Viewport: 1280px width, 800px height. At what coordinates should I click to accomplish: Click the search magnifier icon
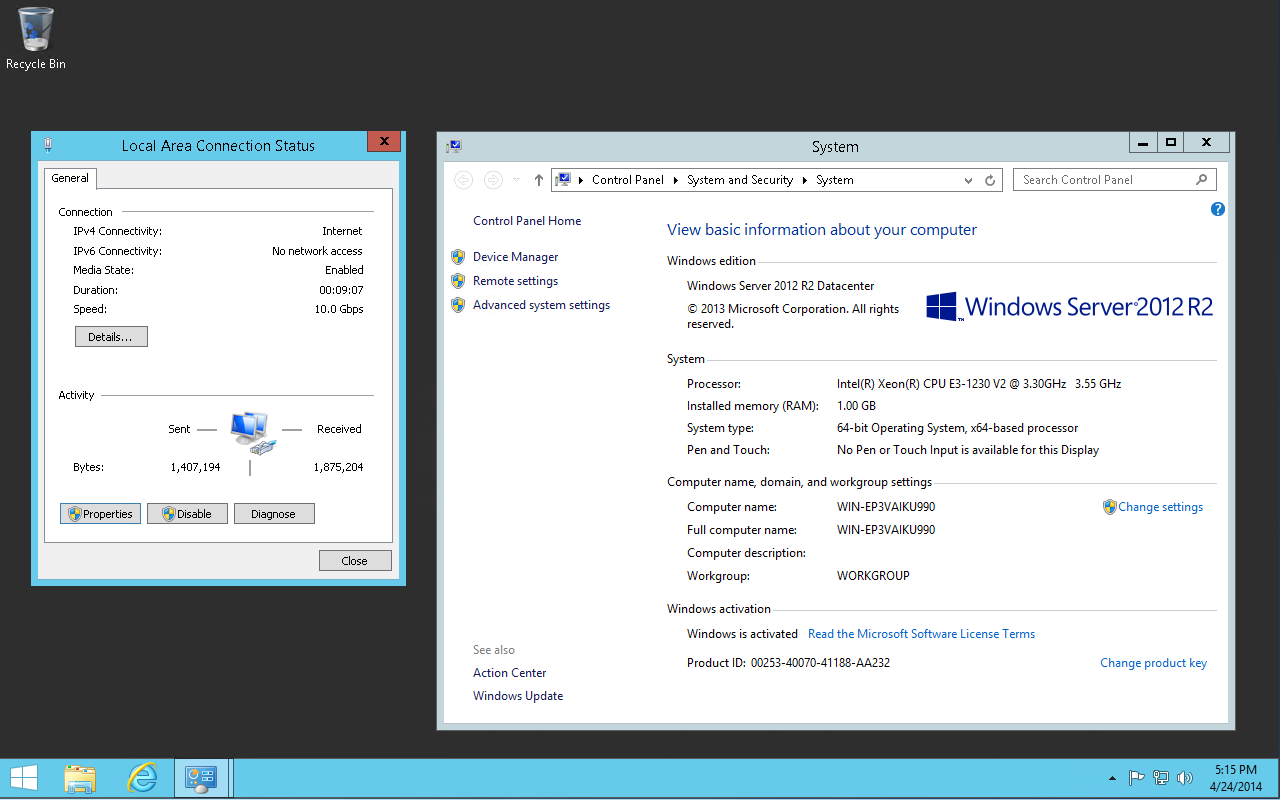tap(1202, 180)
